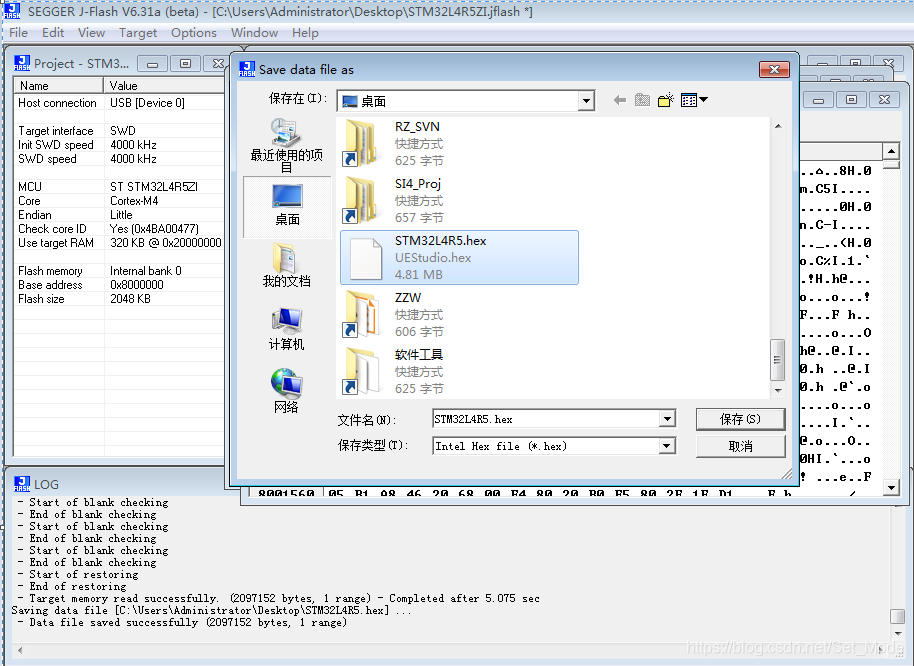Image resolution: width=914 pixels, height=666 pixels.
Task: Click the Value column header in Project panel
Action: [164, 86]
